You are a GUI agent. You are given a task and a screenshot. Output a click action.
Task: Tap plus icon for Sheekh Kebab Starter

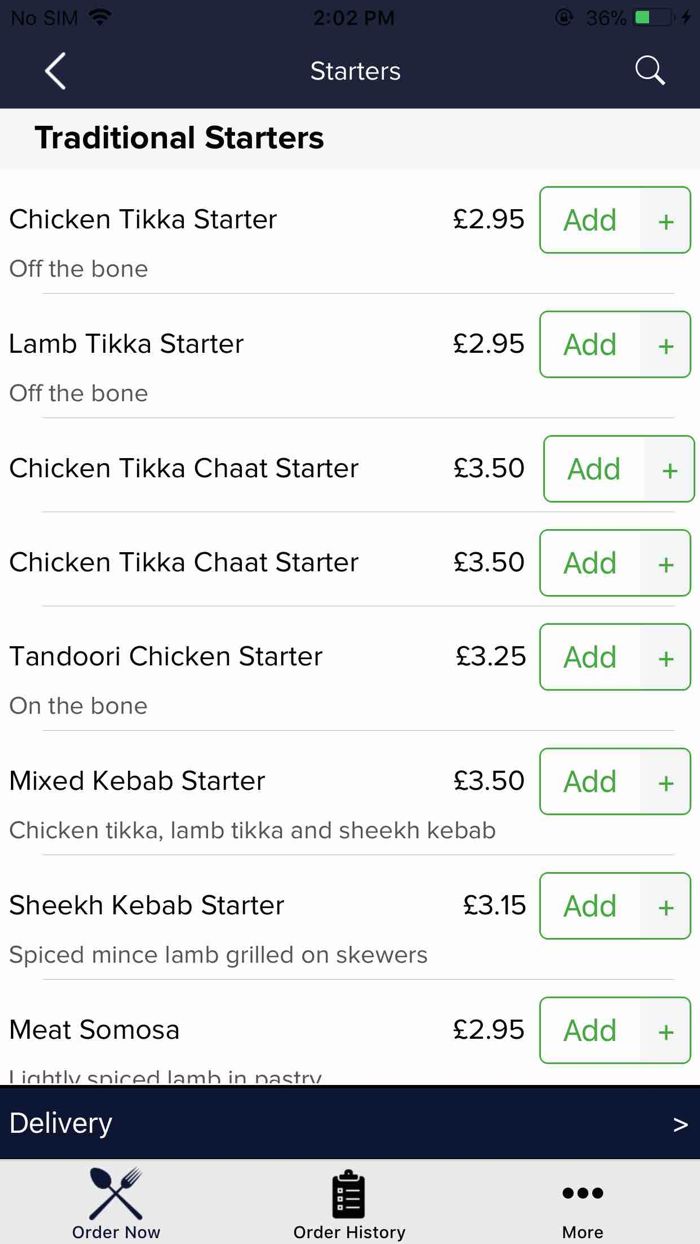pos(666,907)
